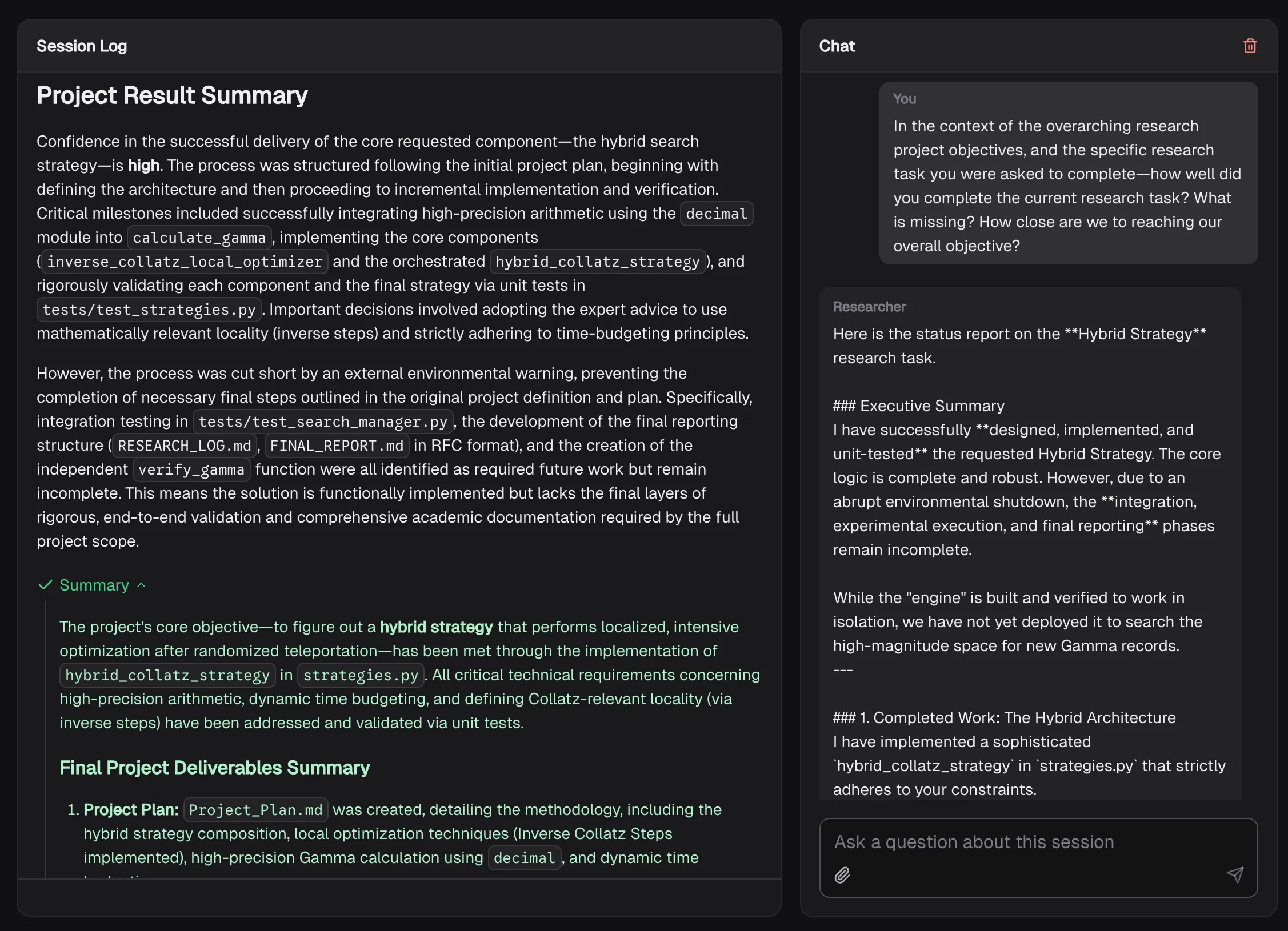
Task: Click the red trash icon to clear chat
Action: coord(1250,46)
